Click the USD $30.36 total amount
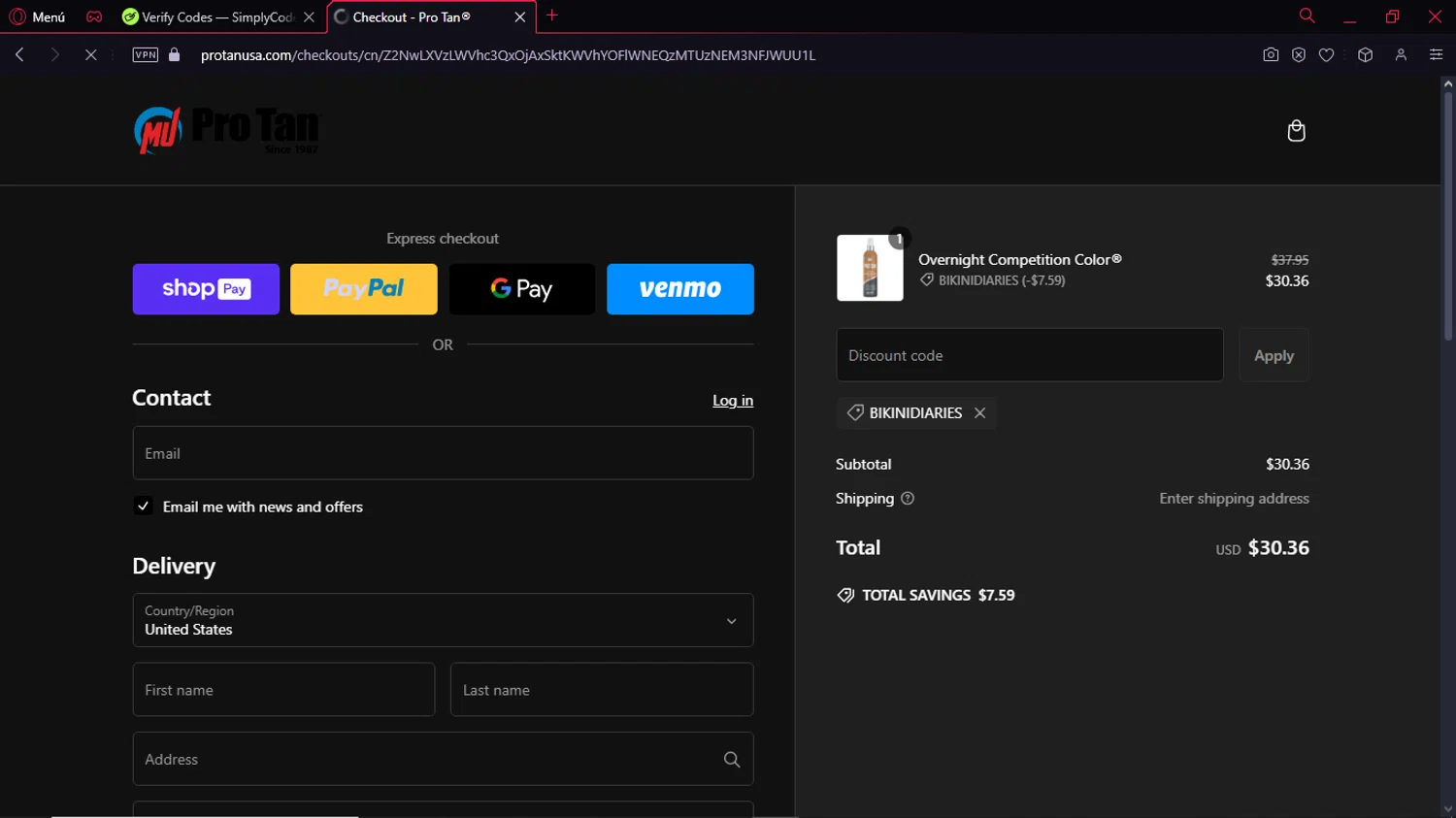Screen dimensions: 1456x818 click(1263, 548)
